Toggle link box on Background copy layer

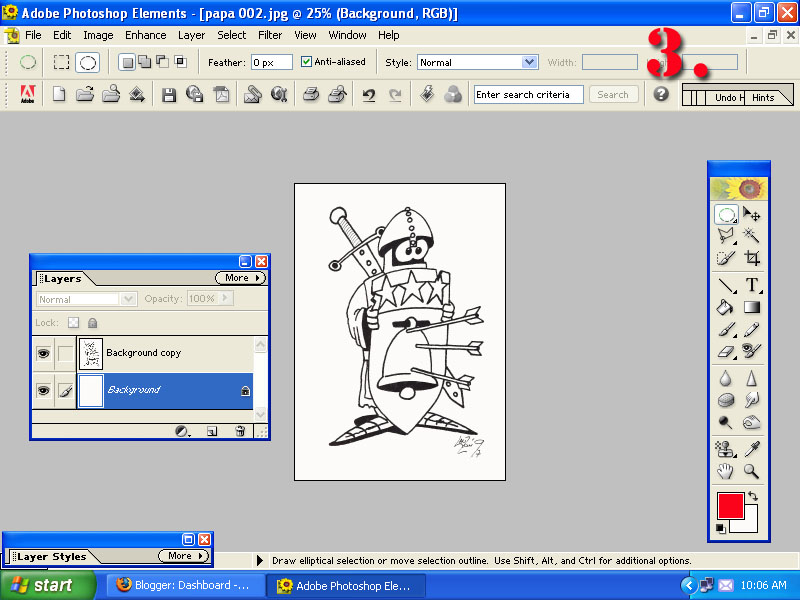65,353
